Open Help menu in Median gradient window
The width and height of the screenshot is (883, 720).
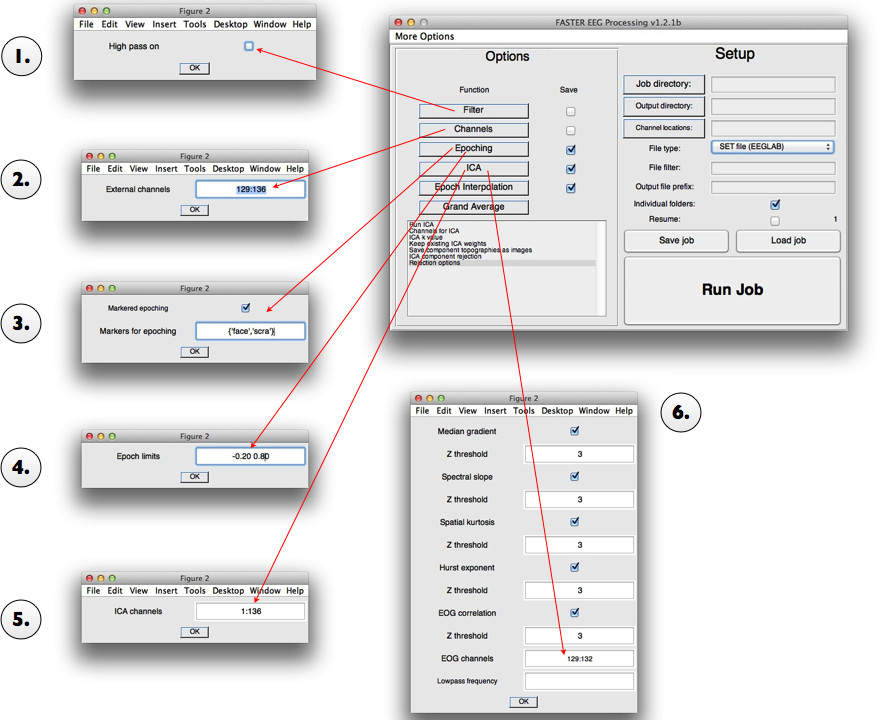(x=624, y=411)
